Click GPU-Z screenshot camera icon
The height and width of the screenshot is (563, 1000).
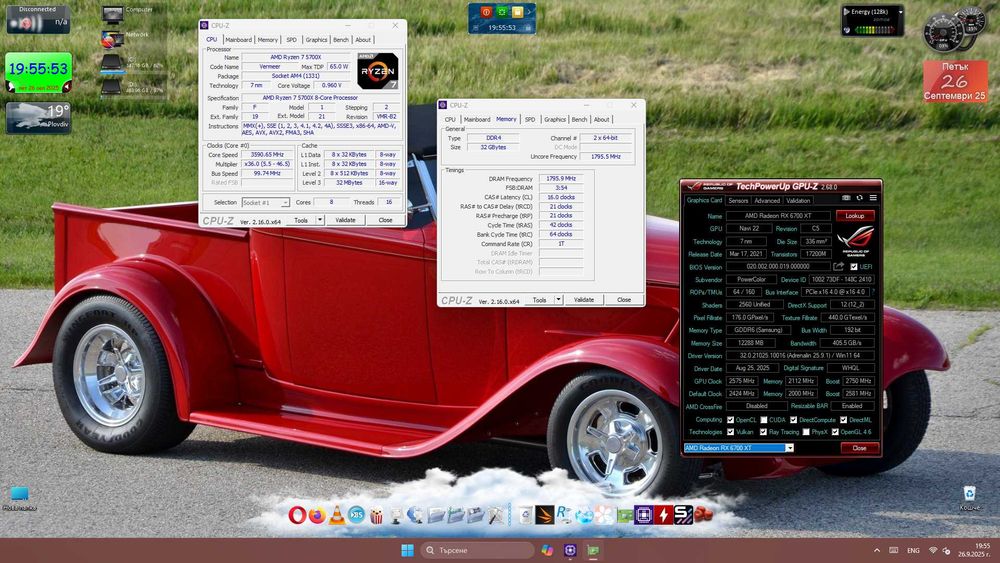[x=845, y=199]
